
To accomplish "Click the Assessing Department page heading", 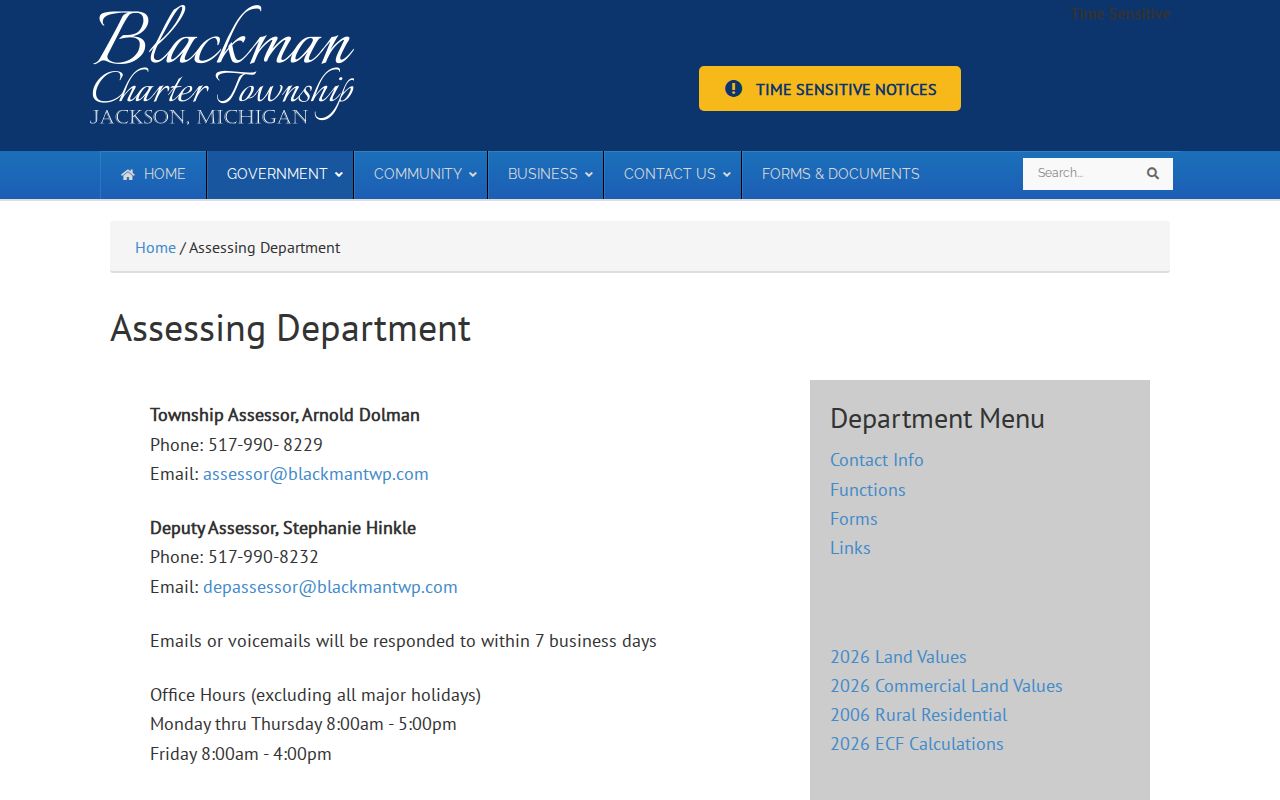I will coord(290,328).
